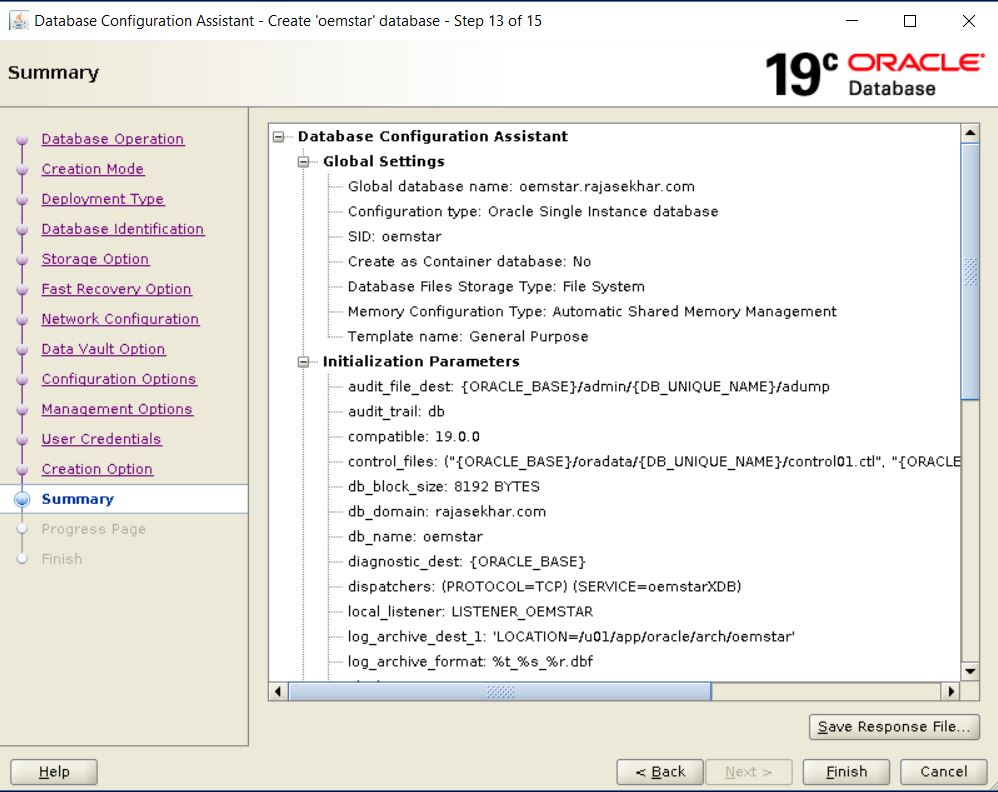
Task: Click the Database Operation step bullet
Action: pyautogui.click(x=22, y=139)
